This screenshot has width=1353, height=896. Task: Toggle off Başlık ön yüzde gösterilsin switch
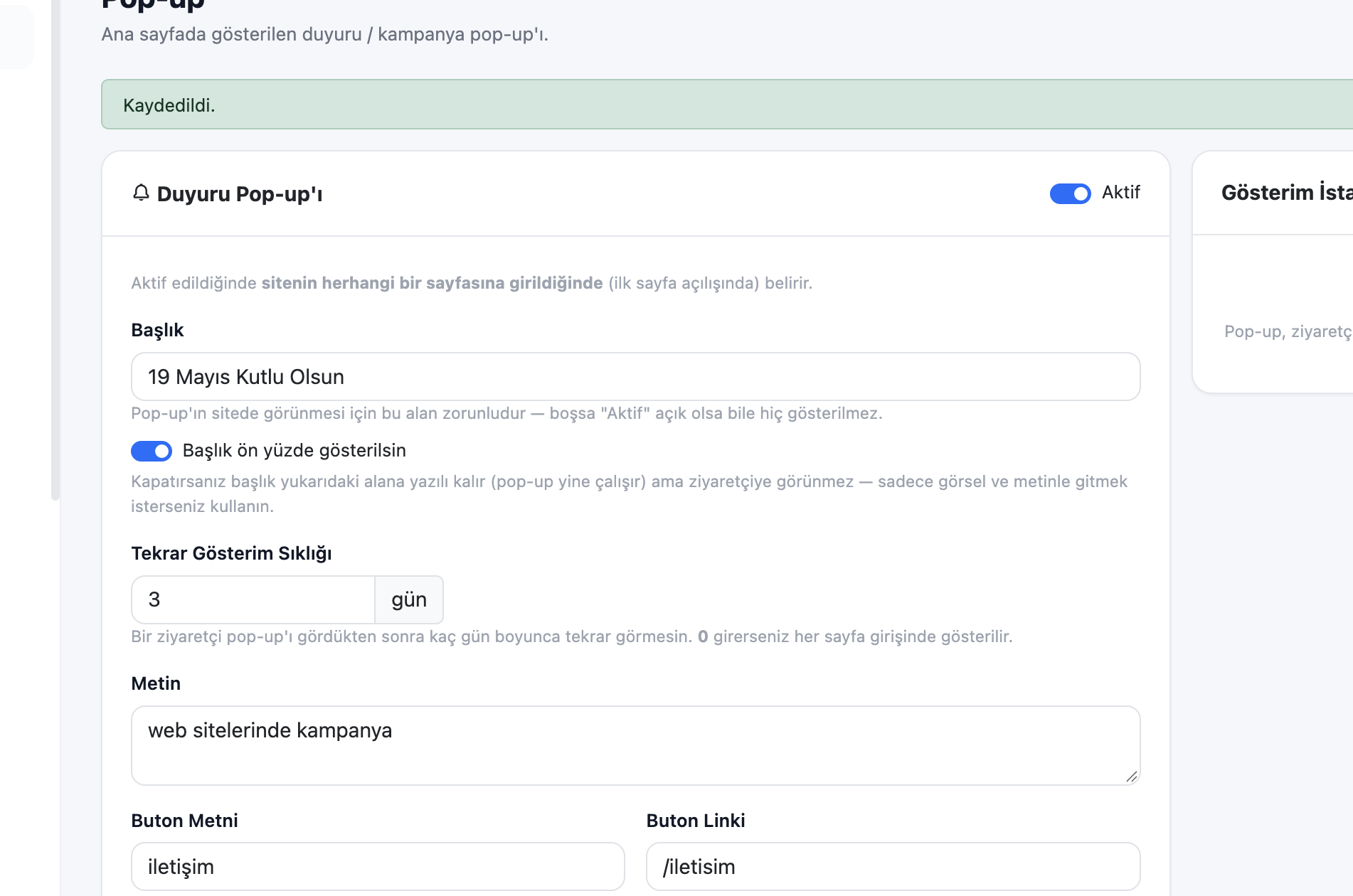point(152,451)
